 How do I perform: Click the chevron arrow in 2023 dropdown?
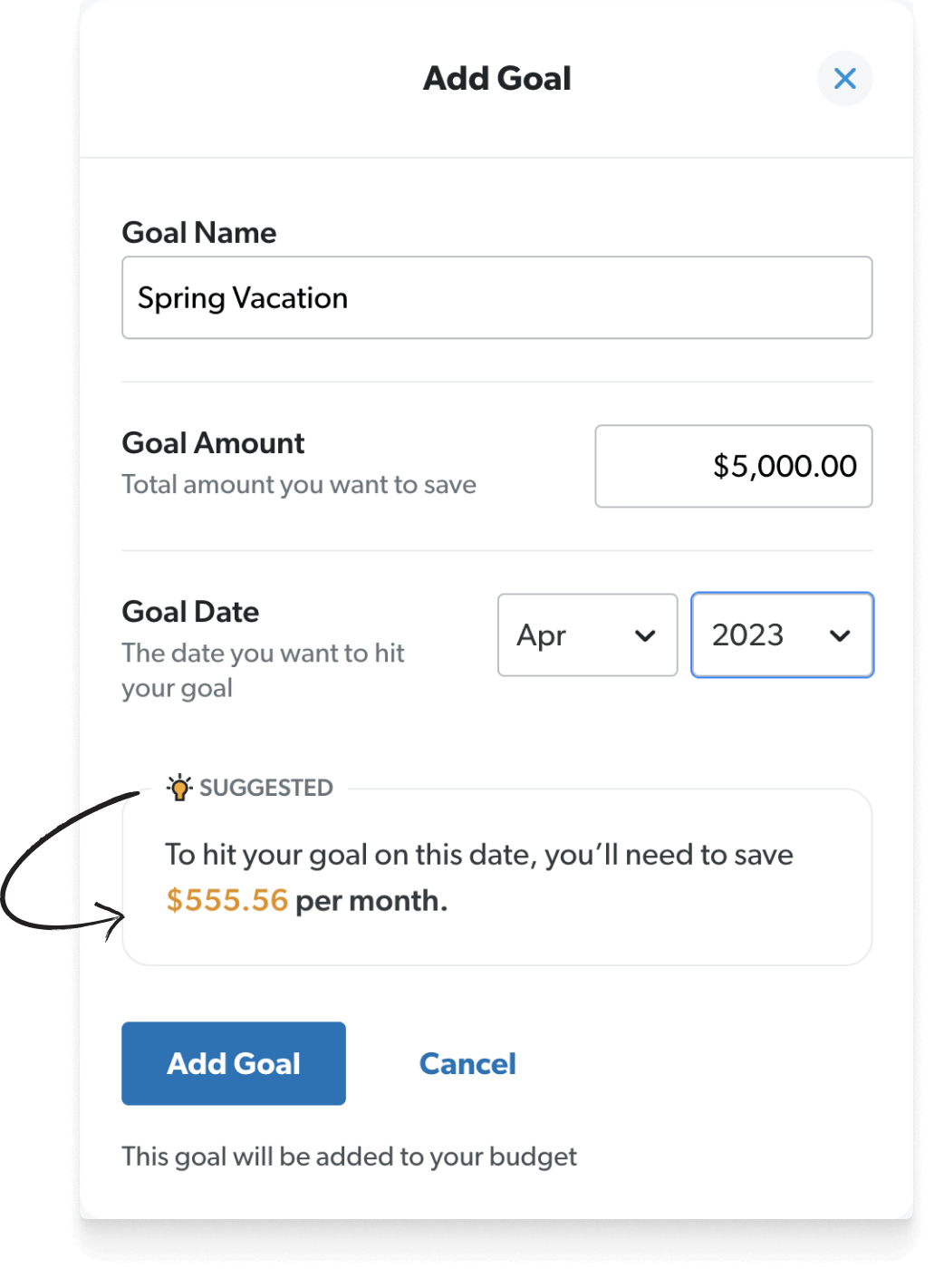840,635
